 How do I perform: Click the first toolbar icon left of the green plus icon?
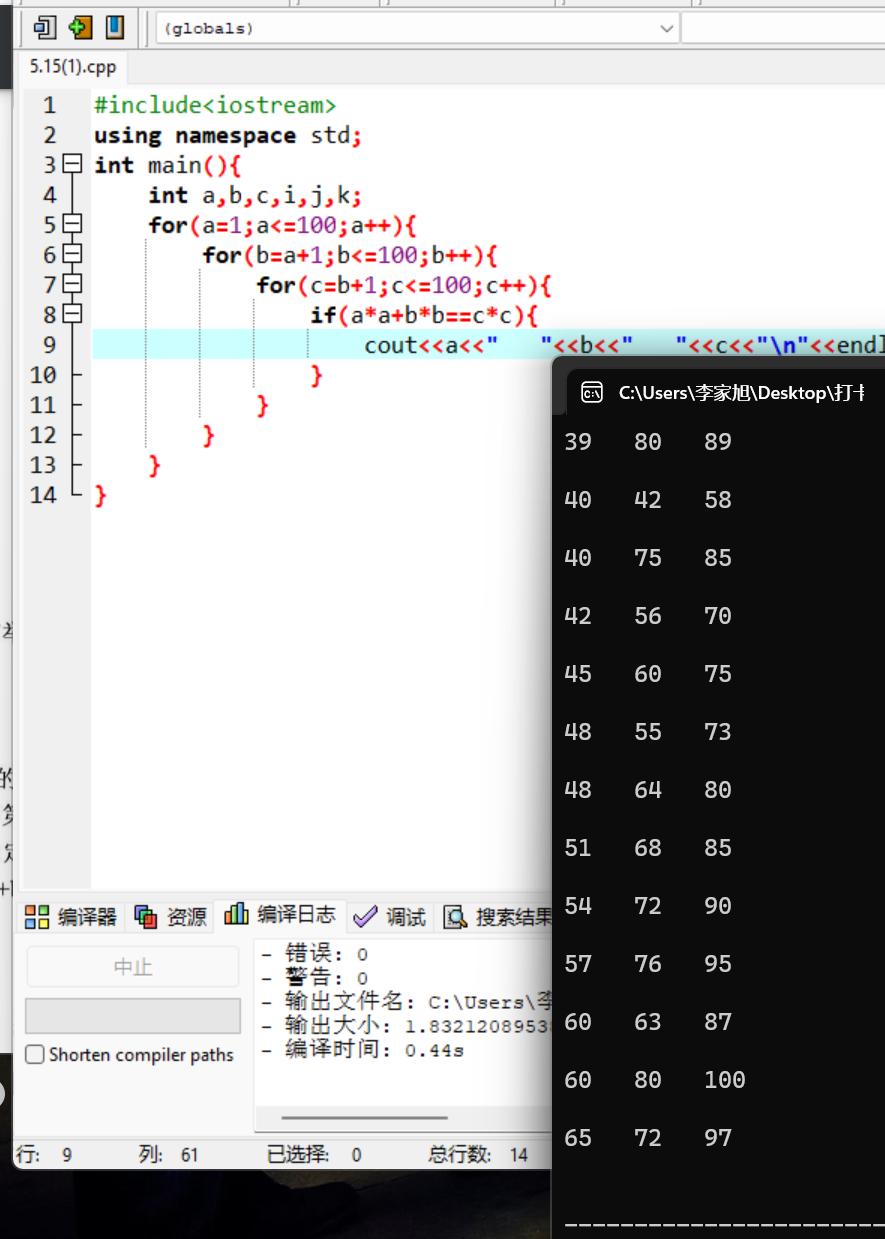tap(45, 27)
